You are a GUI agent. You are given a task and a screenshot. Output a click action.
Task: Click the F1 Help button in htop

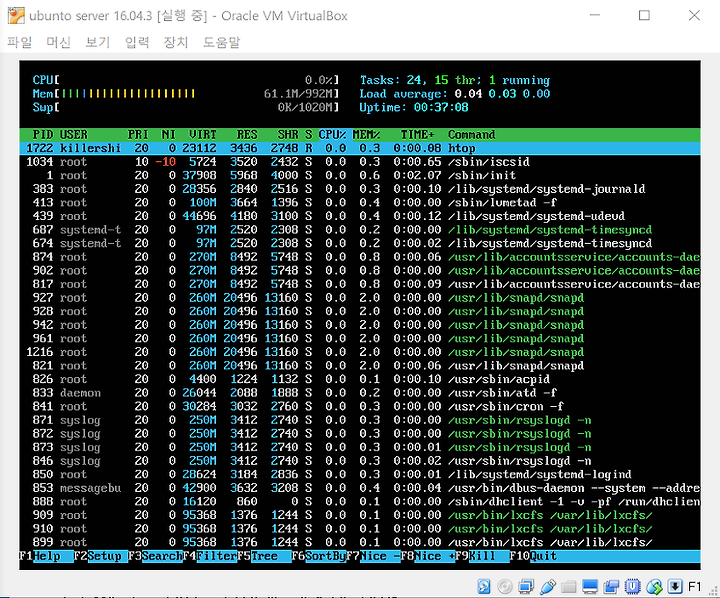[x=46, y=556]
